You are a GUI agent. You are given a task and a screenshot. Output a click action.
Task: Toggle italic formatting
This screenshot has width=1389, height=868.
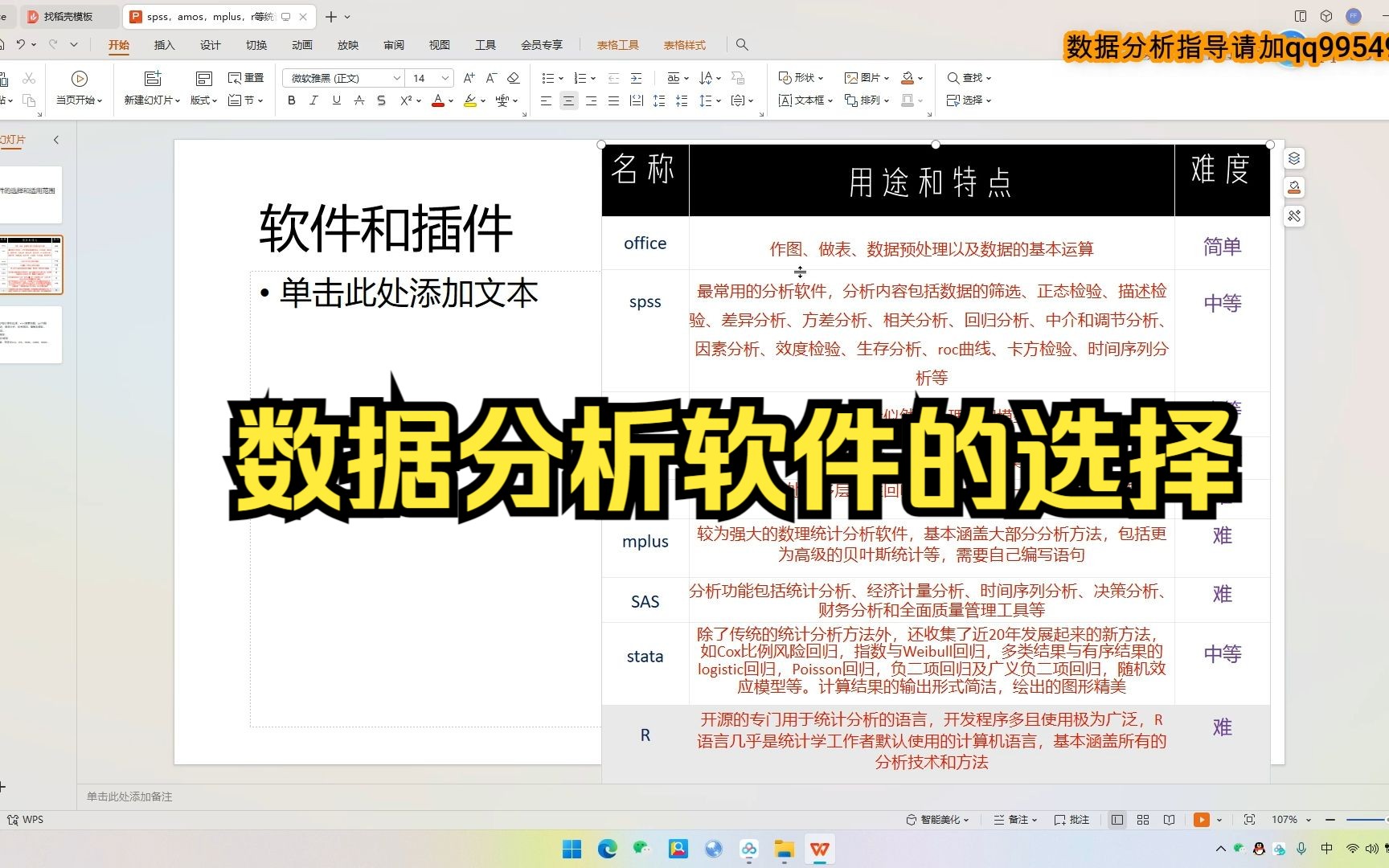(314, 100)
